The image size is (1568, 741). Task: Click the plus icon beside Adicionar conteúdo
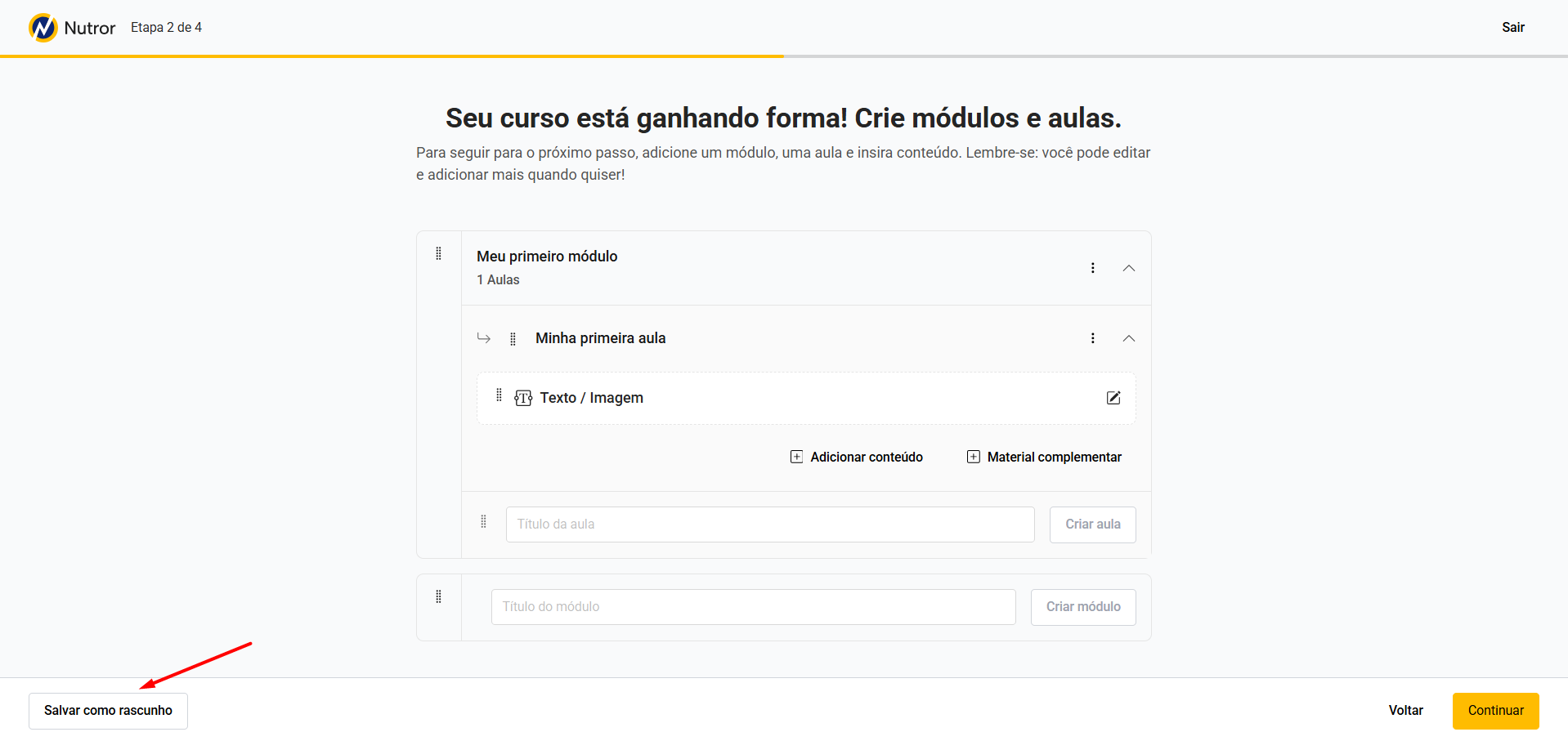pos(796,457)
